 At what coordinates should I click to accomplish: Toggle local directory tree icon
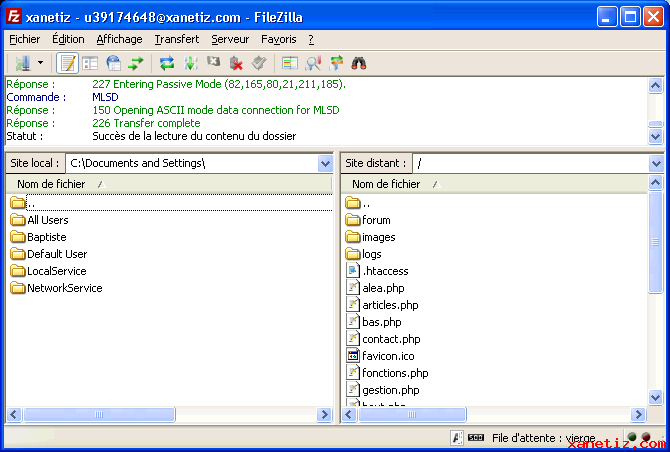click(90, 63)
